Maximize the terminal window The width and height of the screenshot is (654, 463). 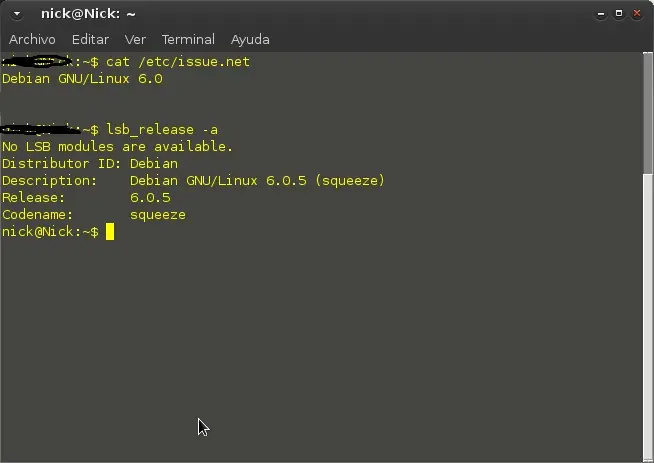619,14
